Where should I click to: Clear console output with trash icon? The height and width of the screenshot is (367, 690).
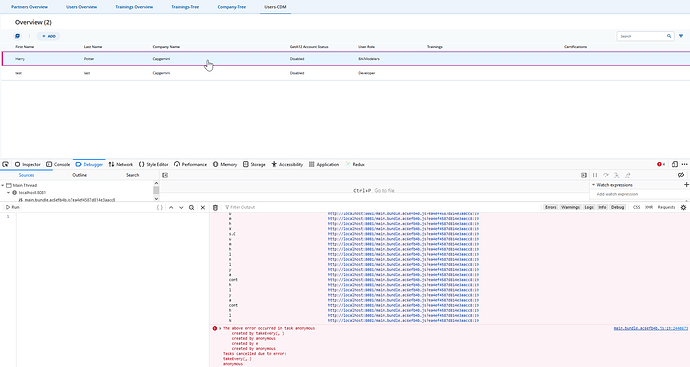[x=215, y=207]
